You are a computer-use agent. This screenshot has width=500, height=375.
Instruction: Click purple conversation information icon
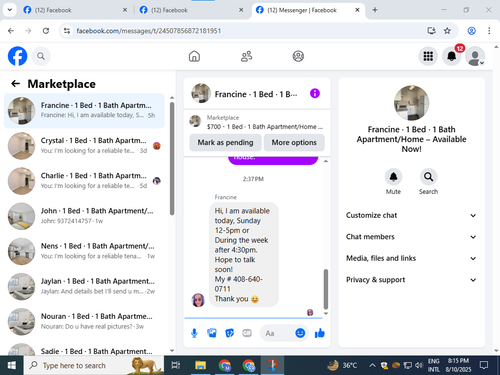click(x=315, y=94)
